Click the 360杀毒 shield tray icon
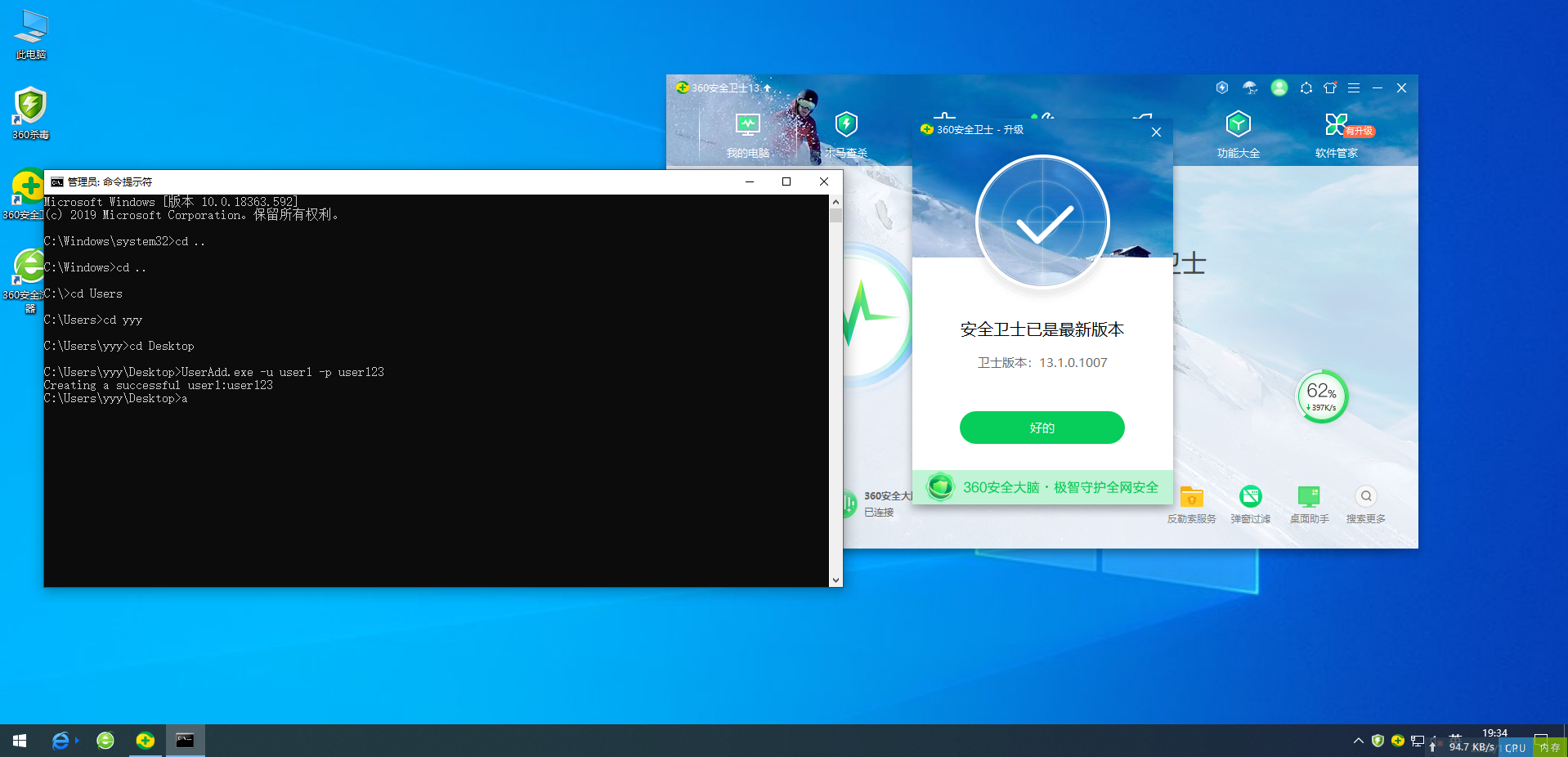 pyautogui.click(x=1378, y=741)
